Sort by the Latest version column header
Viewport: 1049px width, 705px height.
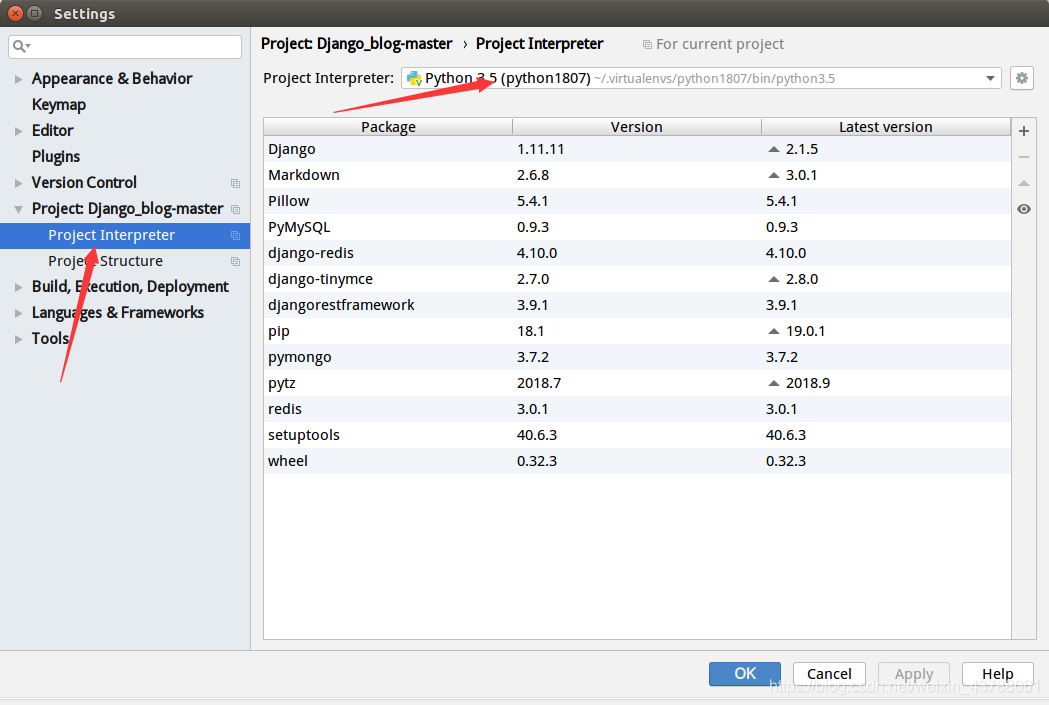tap(886, 127)
